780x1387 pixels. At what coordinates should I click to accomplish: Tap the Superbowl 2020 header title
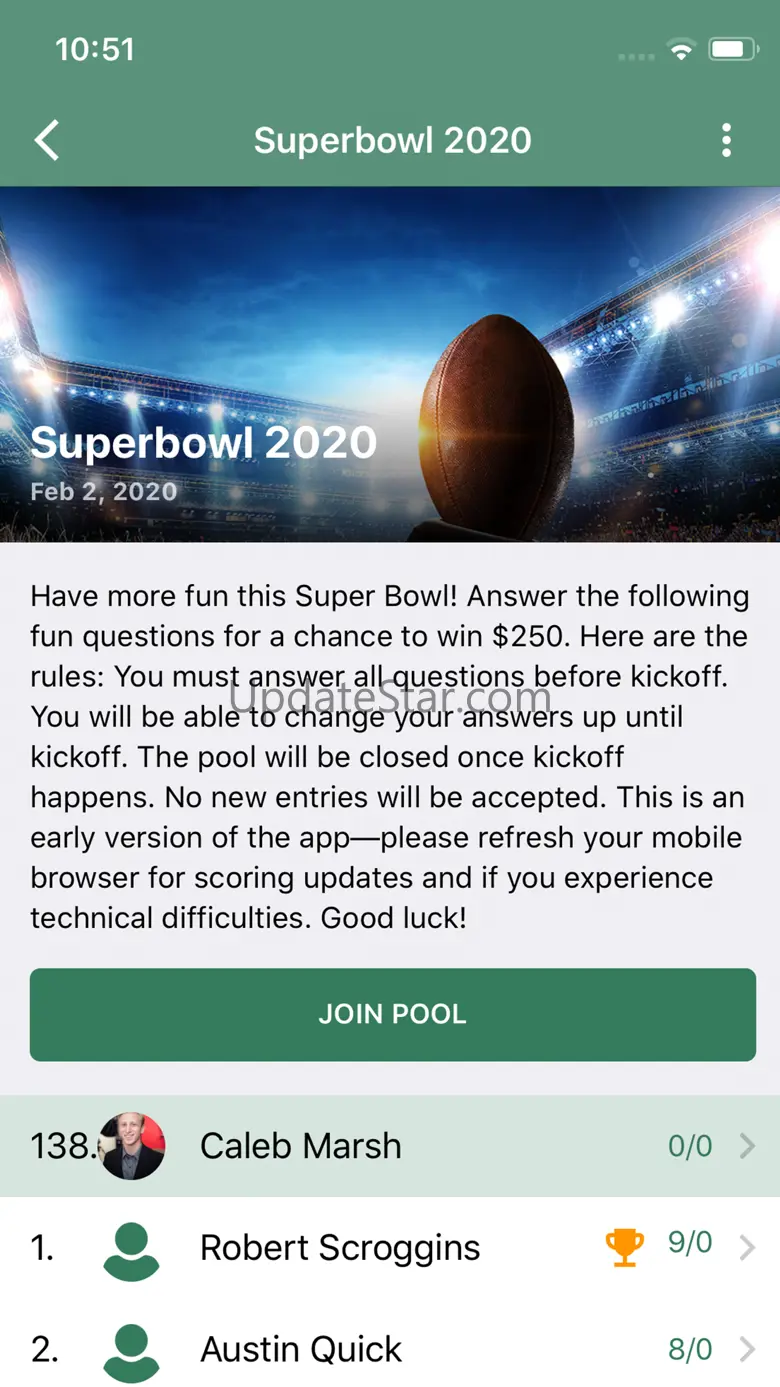[x=392, y=141]
